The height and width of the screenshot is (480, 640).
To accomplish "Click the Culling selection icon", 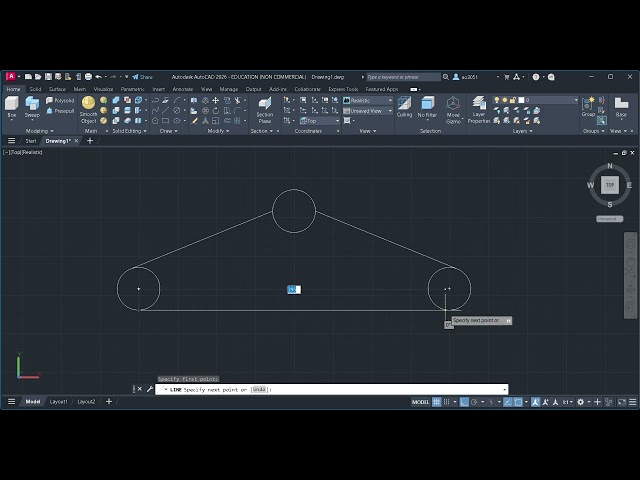I will pos(404,107).
